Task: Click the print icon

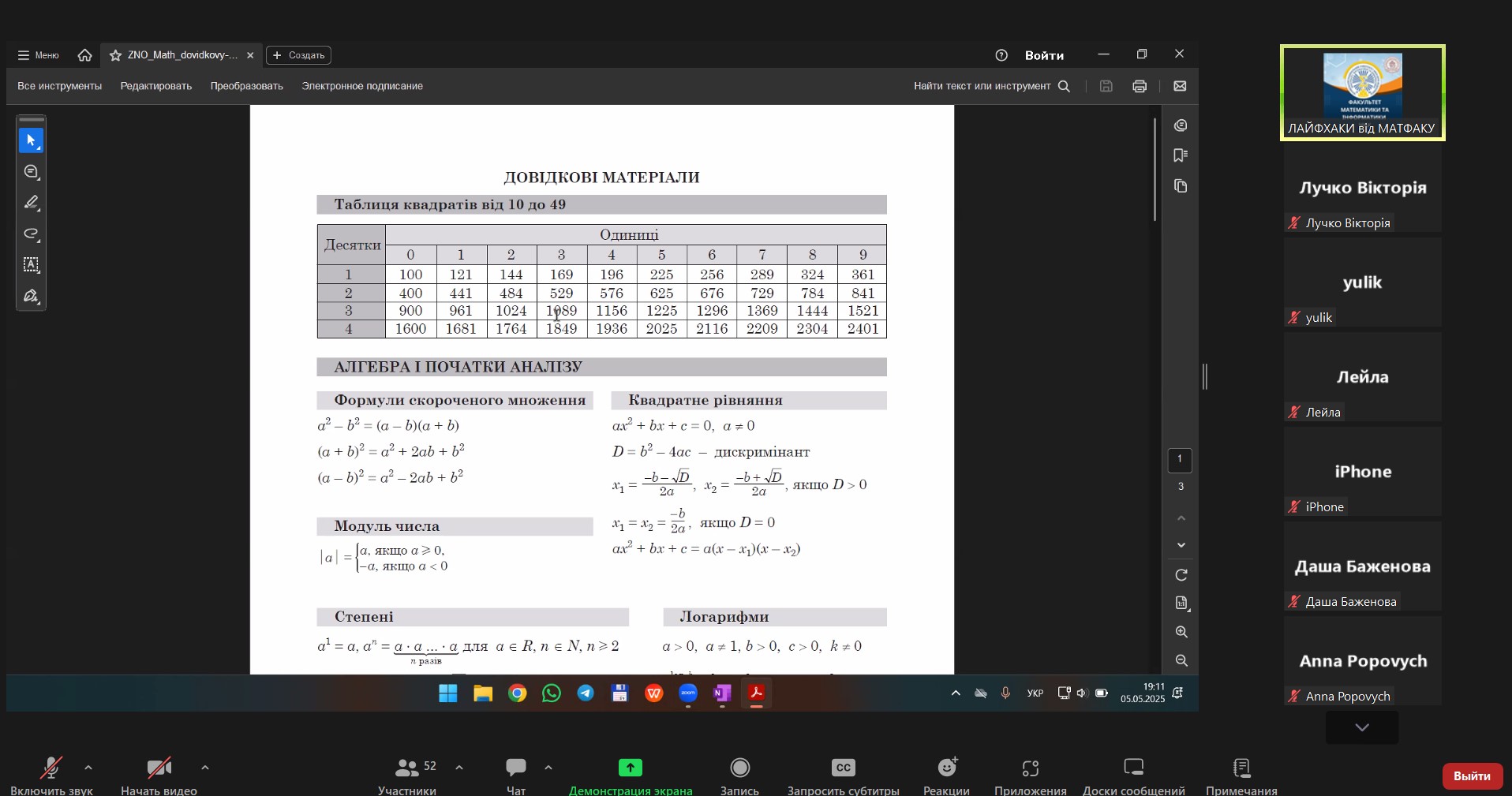Action: pos(1140,86)
